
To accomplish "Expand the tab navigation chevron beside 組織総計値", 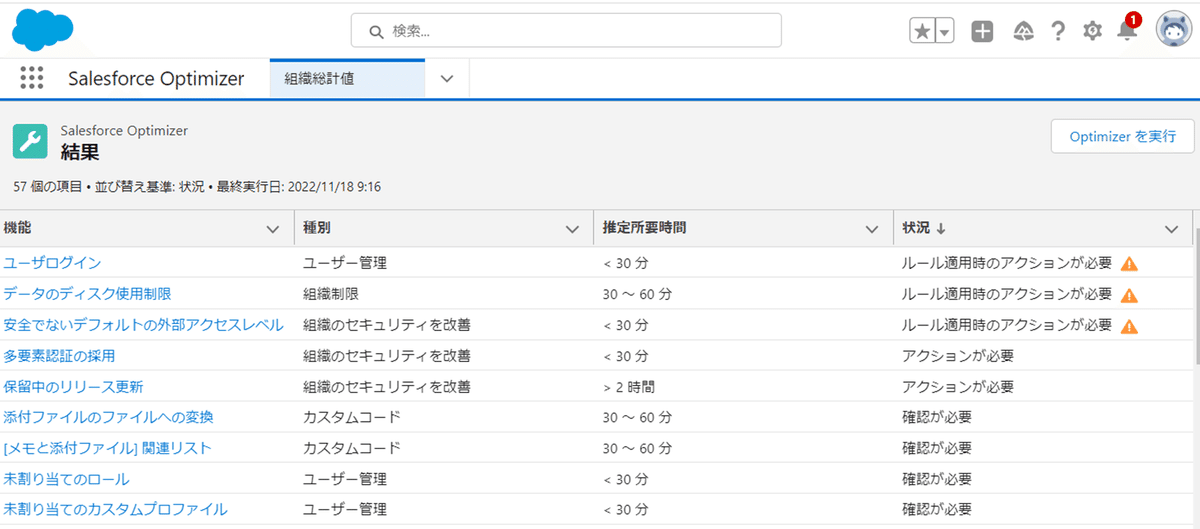I will pyautogui.click(x=447, y=79).
